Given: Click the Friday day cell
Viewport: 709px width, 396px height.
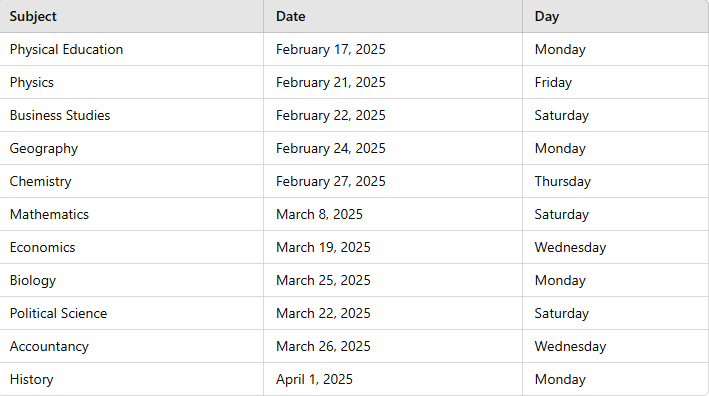Looking at the screenshot, I should coord(616,82).
